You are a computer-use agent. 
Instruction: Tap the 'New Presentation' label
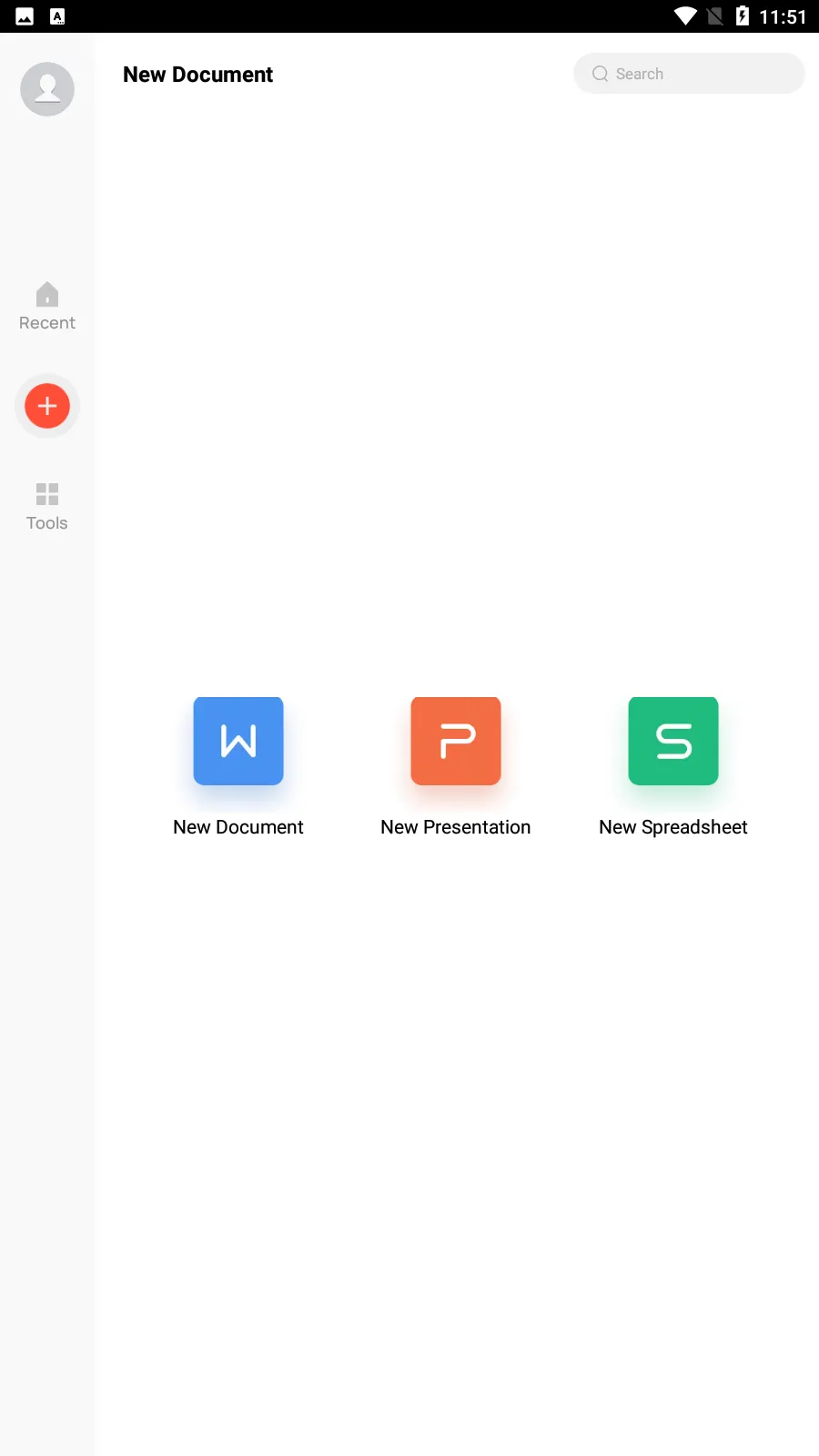click(x=456, y=827)
